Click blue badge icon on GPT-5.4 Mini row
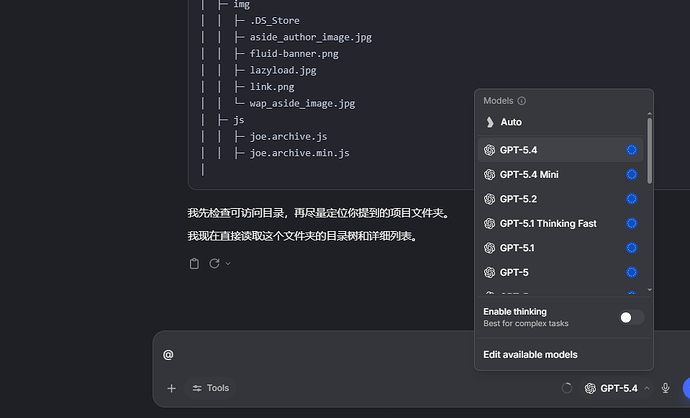Screen dimensions: 690x418 (631, 175)
